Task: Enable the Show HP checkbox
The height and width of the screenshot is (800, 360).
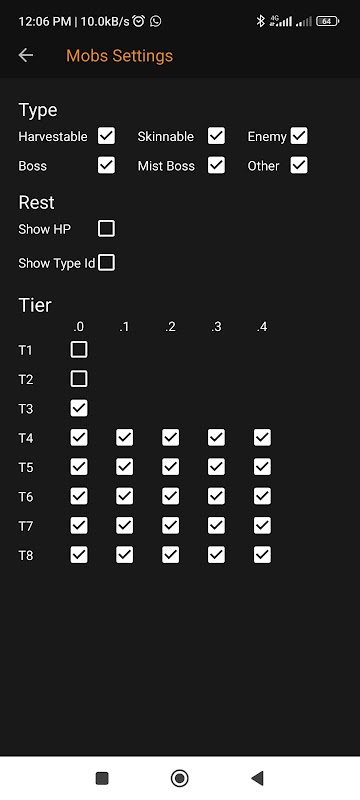Action: tap(106, 229)
